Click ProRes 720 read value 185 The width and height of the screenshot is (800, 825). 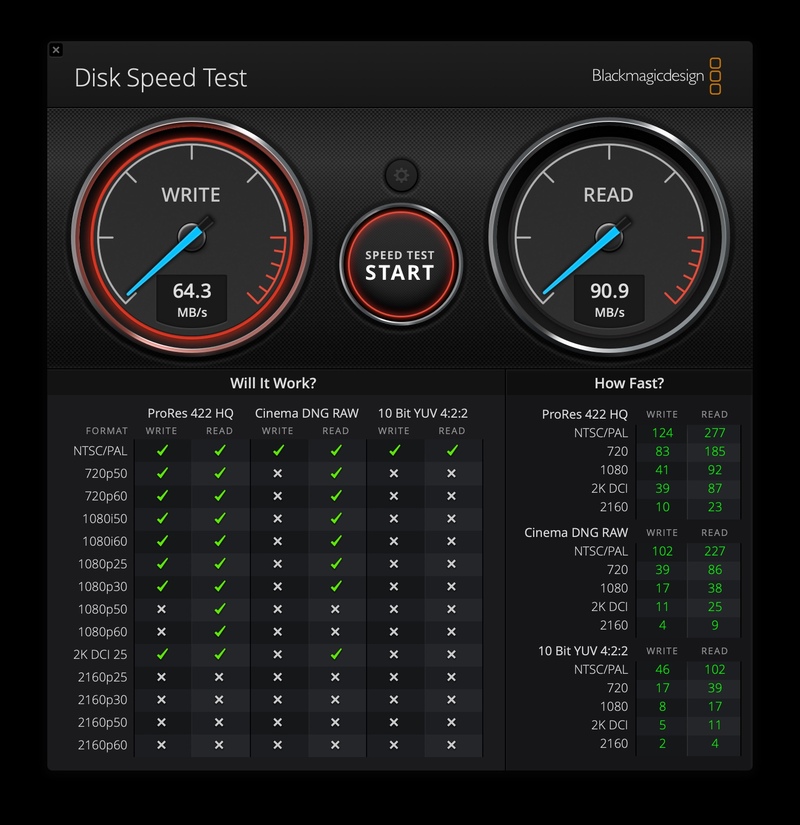pos(714,451)
